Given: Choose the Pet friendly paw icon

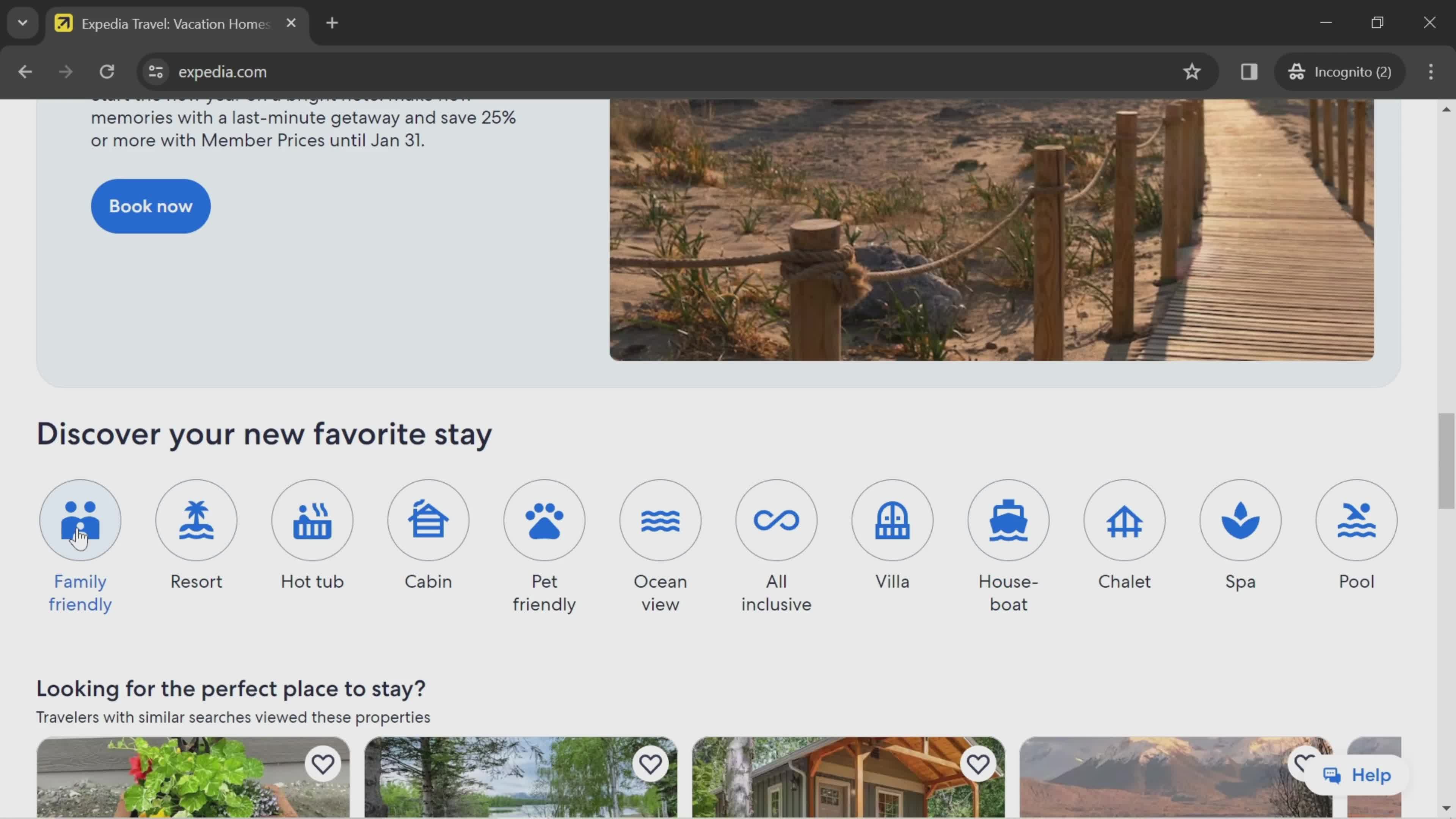Looking at the screenshot, I should point(544,520).
